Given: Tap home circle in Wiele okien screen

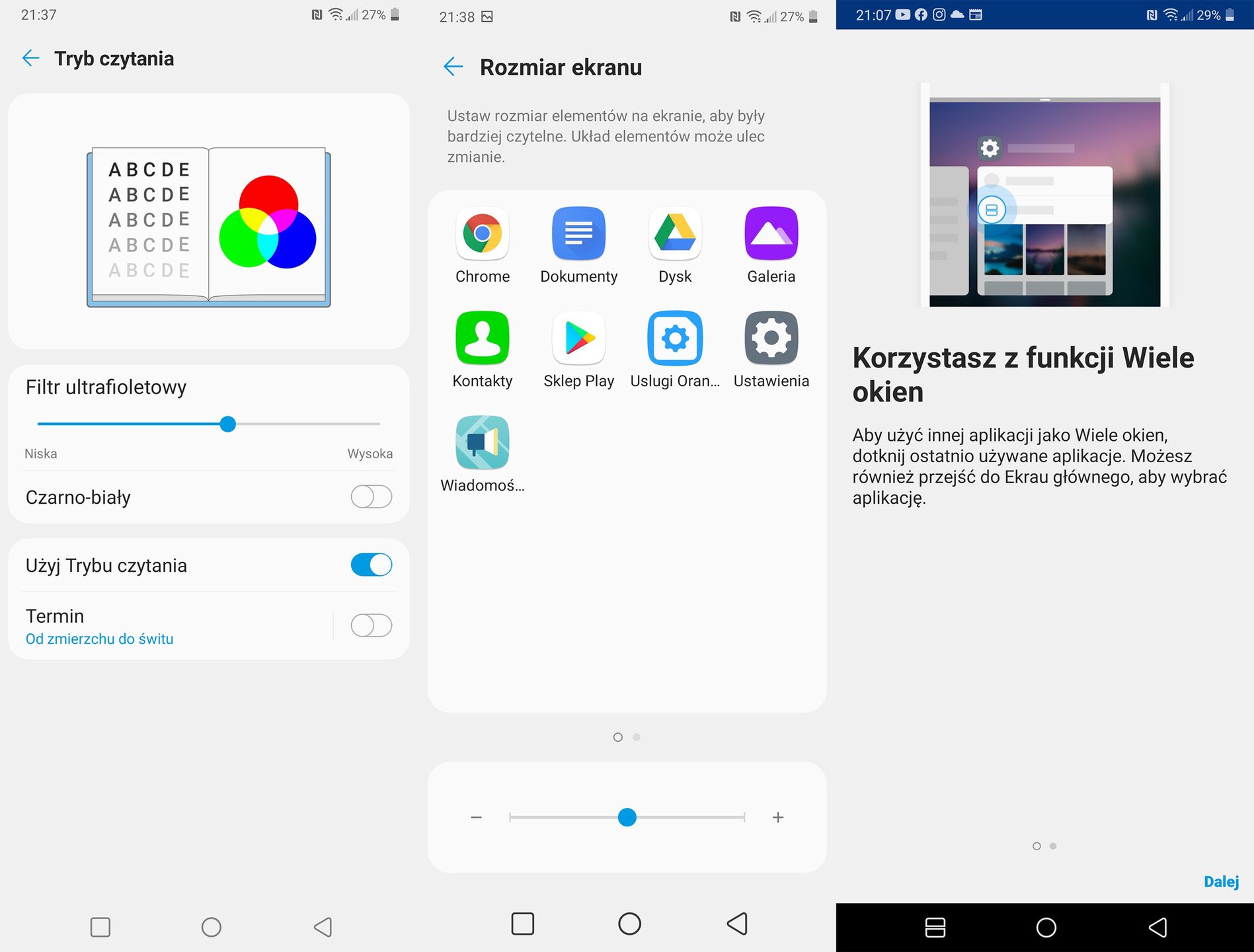Looking at the screenshot, I should point(1046,927).
